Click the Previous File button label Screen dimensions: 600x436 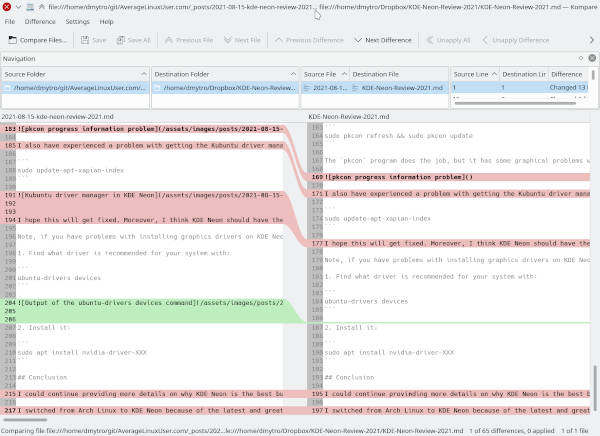tap(194, 40)
